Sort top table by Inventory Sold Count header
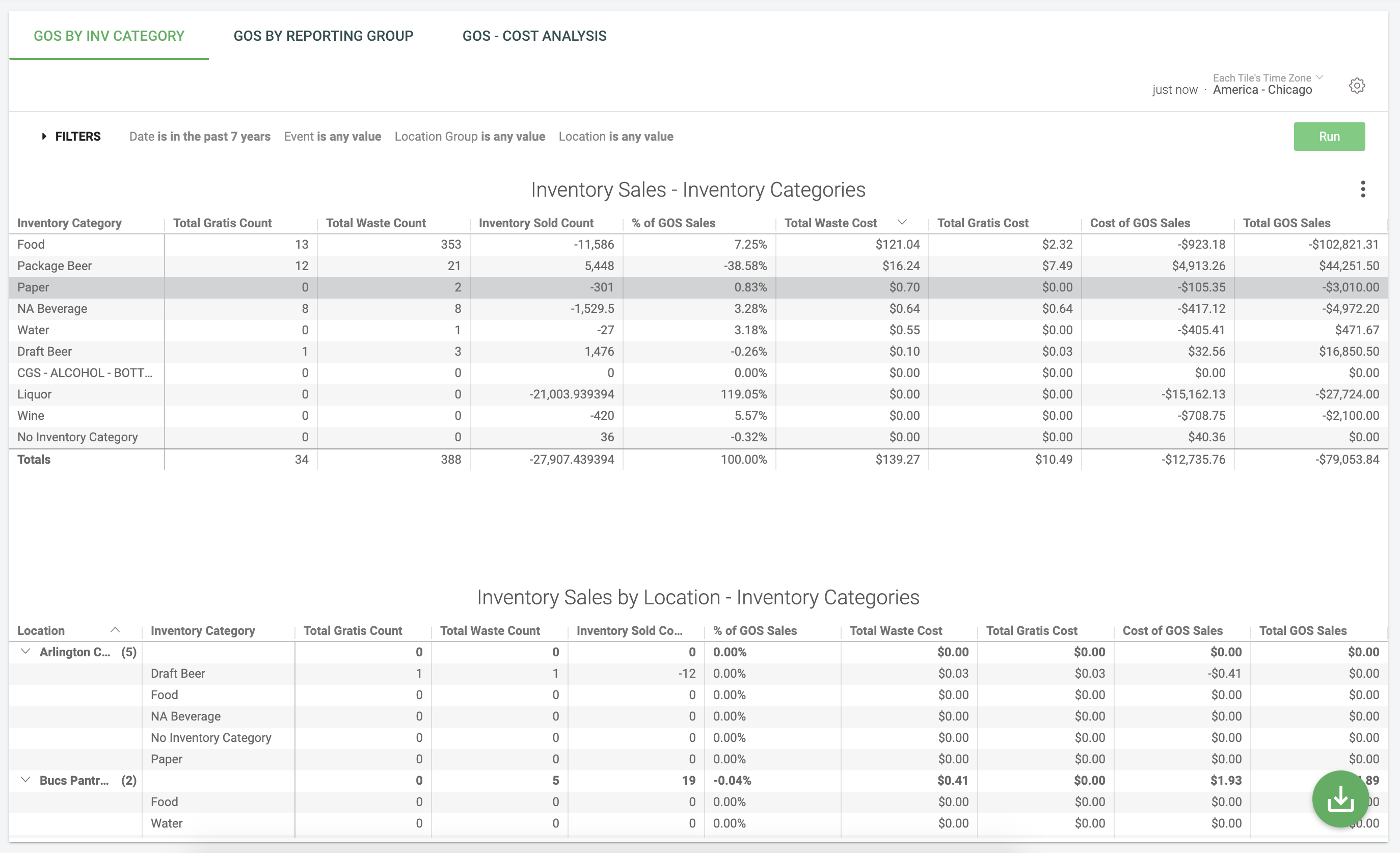This screenshot has height=853, width=1400. 536,223
